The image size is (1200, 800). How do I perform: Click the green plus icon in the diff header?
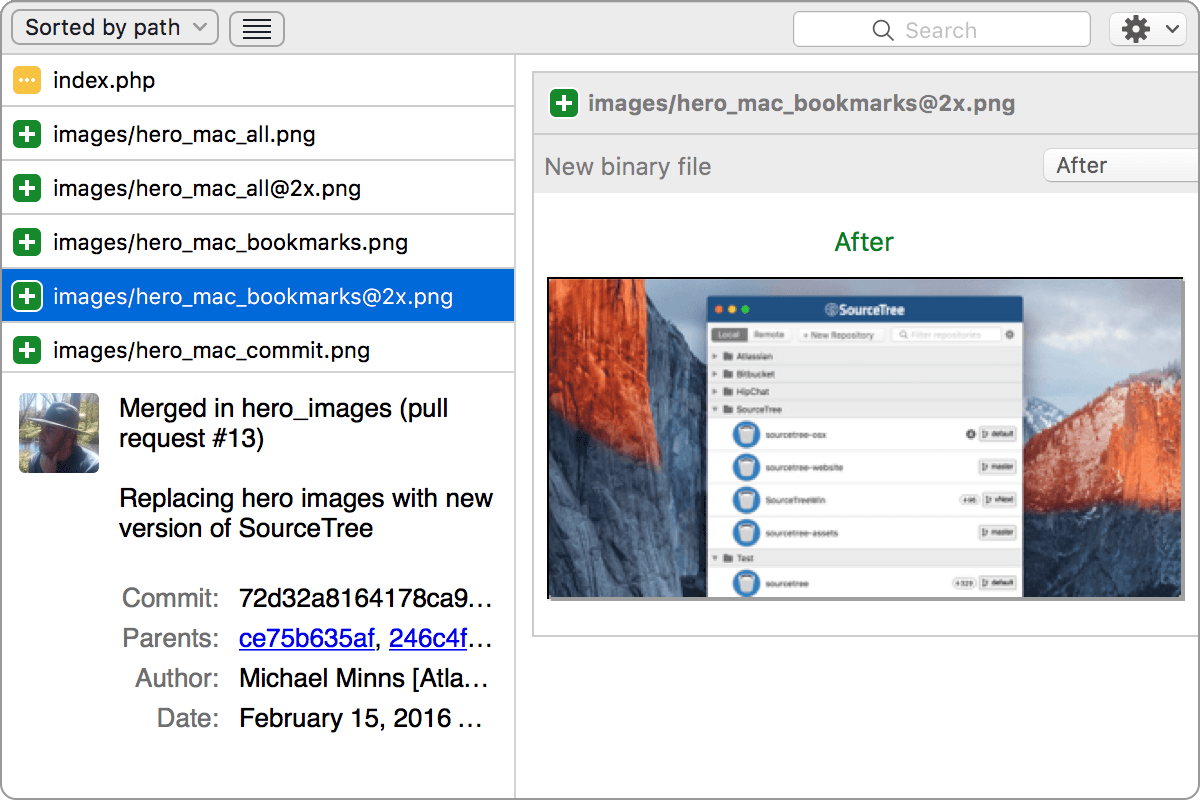(564, 103)
